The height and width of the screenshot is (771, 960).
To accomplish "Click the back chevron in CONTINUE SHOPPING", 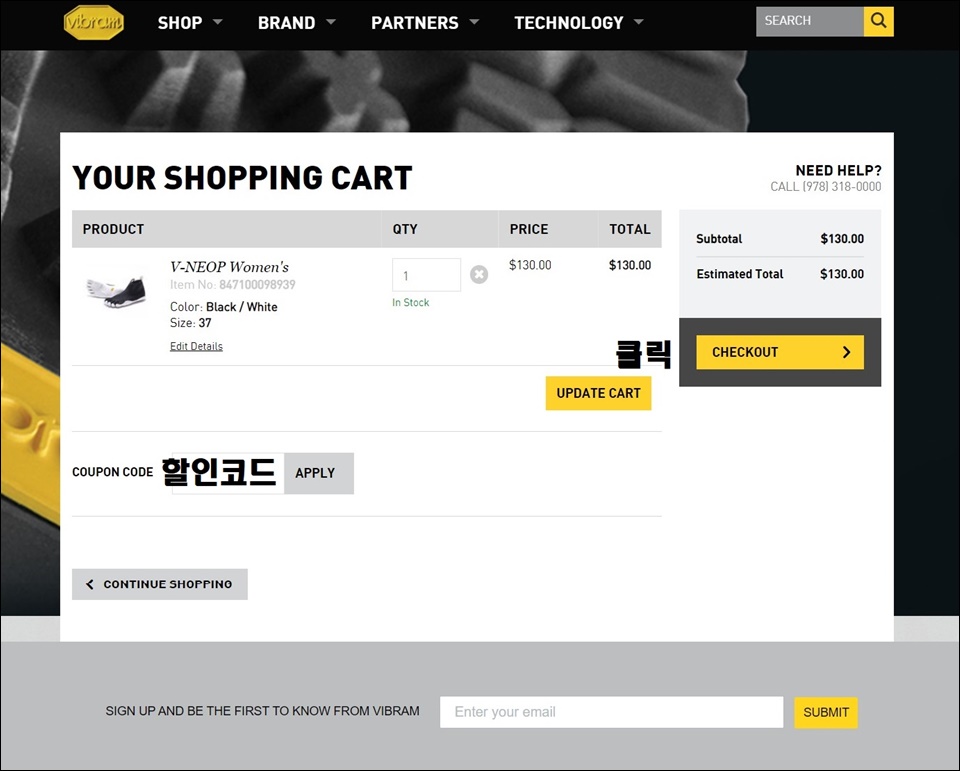I will [x=90, y=584].
